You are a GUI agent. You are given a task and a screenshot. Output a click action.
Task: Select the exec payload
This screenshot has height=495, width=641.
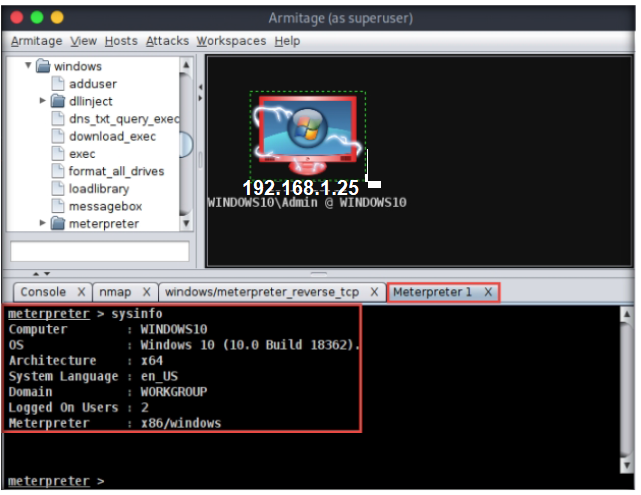82,154
